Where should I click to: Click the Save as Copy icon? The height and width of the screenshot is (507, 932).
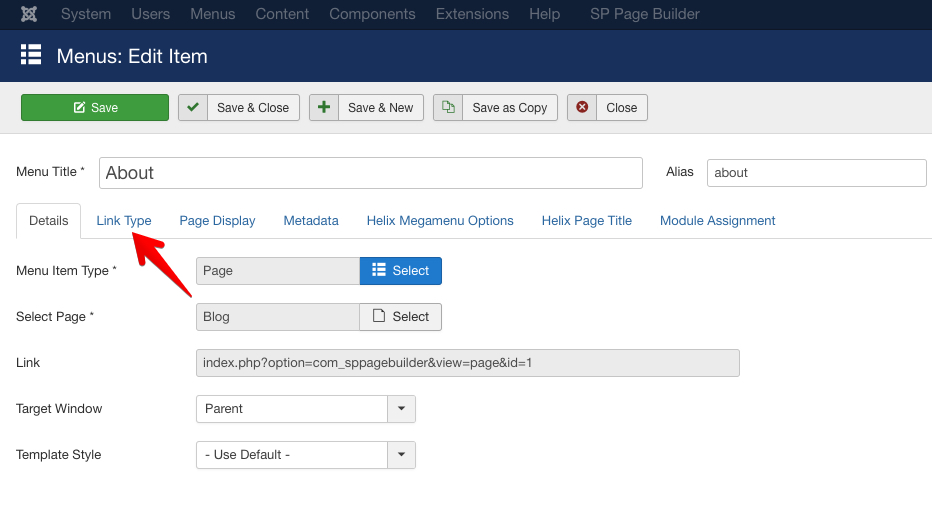coord(448,108)
